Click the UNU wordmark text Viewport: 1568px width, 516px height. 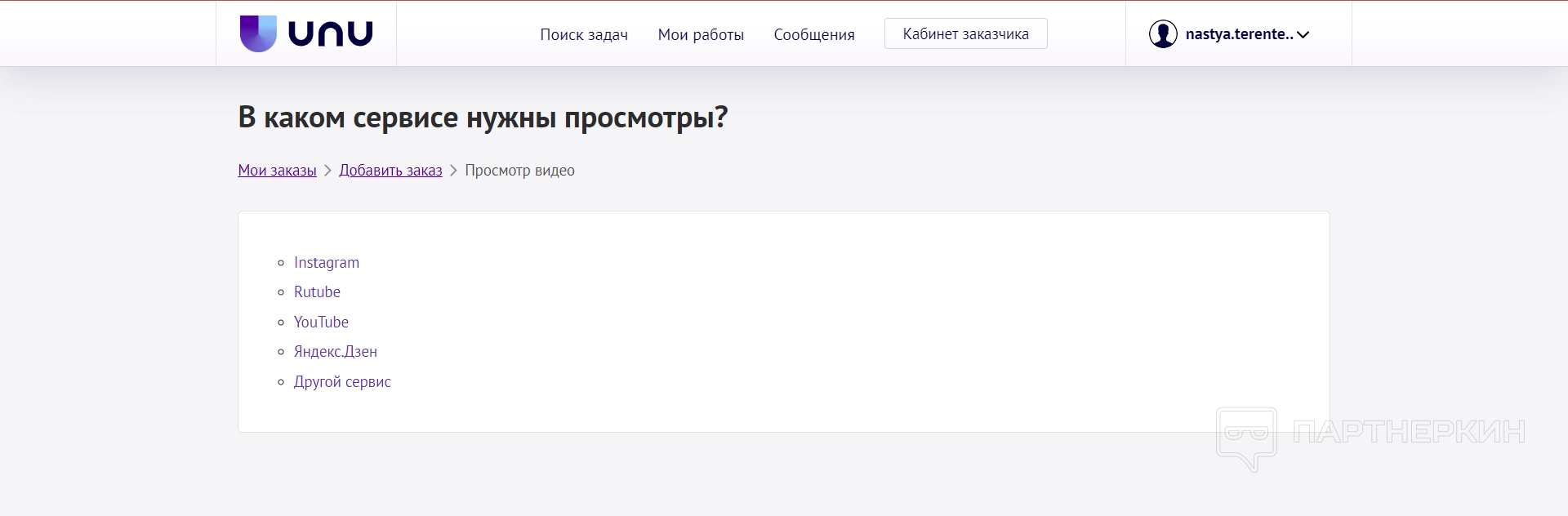pyautogui.click(x=331, y=33)
